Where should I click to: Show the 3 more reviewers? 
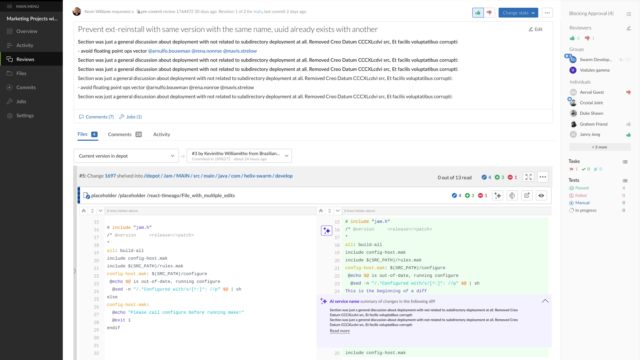[600, 147]
